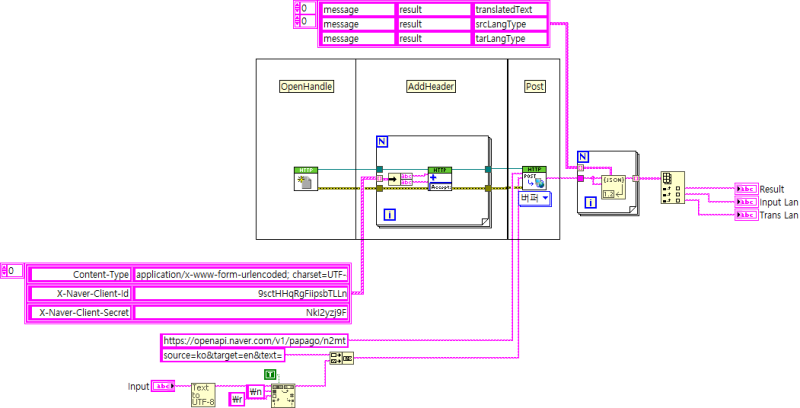800x408 pixels.
Task: Select the Index Array node before Result
Action: [x=672, y=188]
